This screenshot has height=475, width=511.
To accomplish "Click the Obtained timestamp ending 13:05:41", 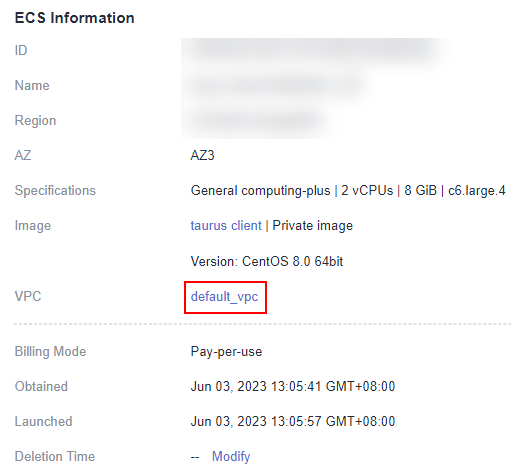I will click(x=293, y=387).
